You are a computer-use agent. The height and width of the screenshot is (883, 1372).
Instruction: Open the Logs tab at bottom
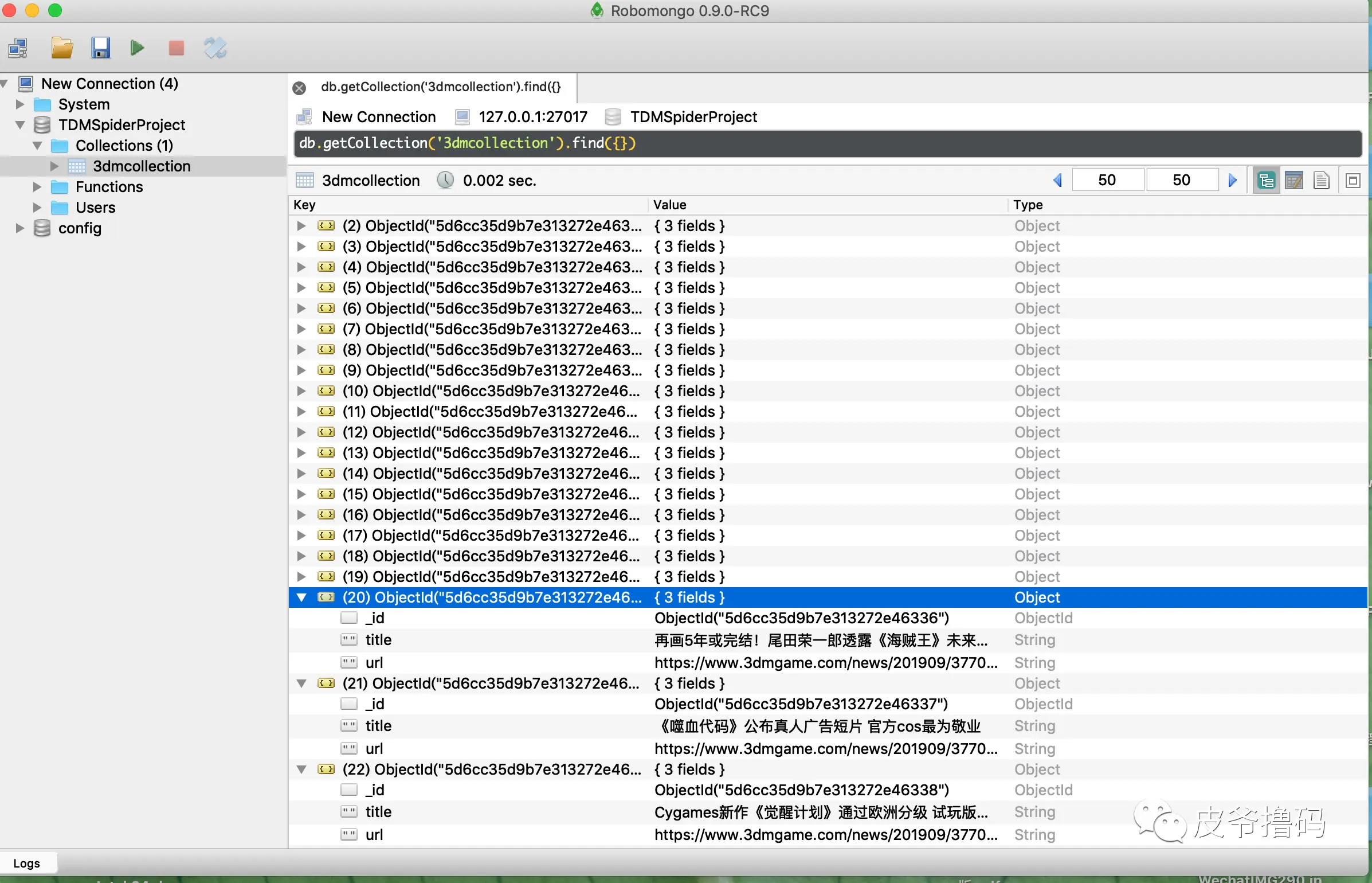[26, 863]
